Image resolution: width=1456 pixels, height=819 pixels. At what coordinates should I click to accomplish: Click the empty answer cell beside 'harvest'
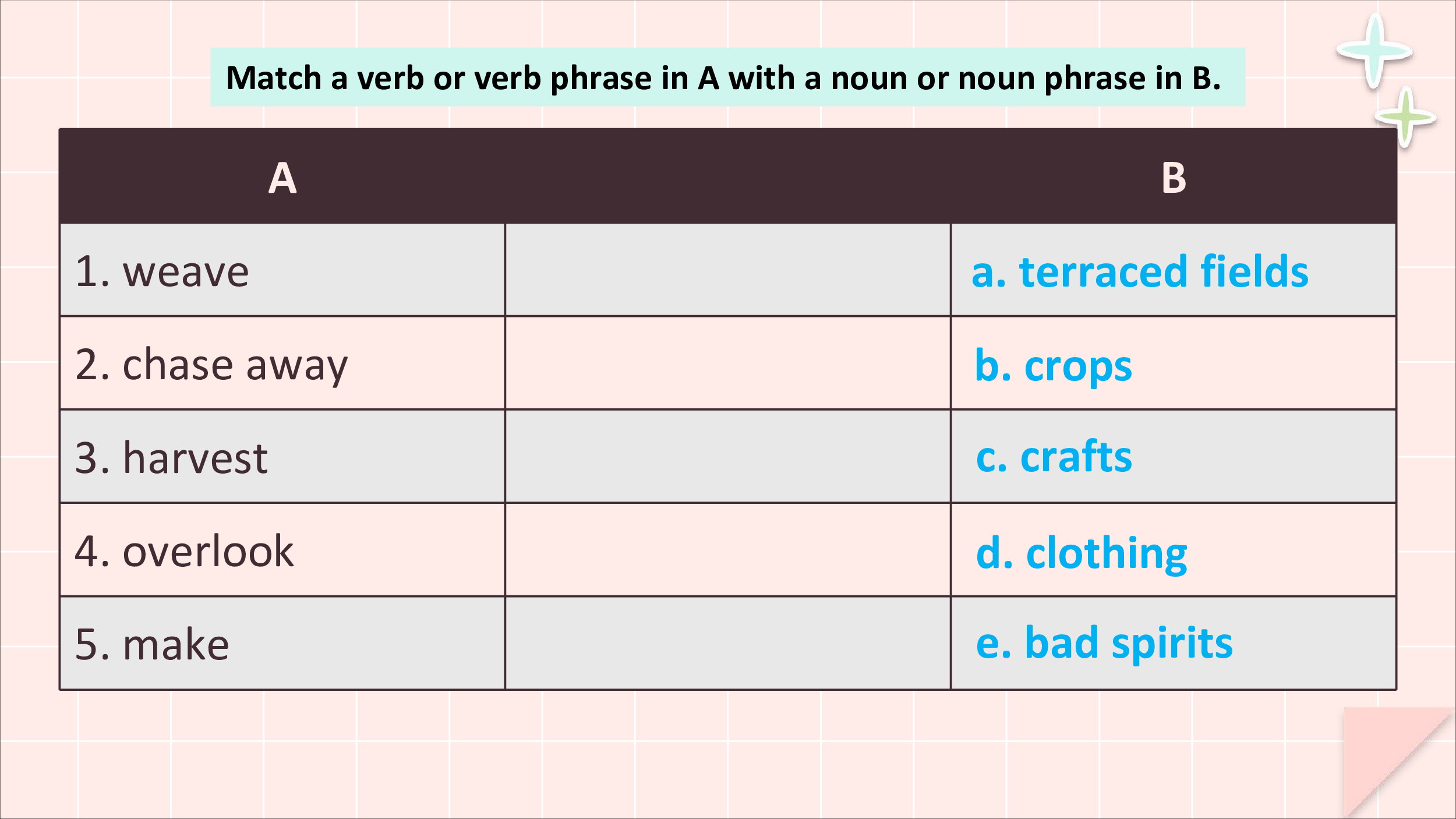(x=728, y=456)
